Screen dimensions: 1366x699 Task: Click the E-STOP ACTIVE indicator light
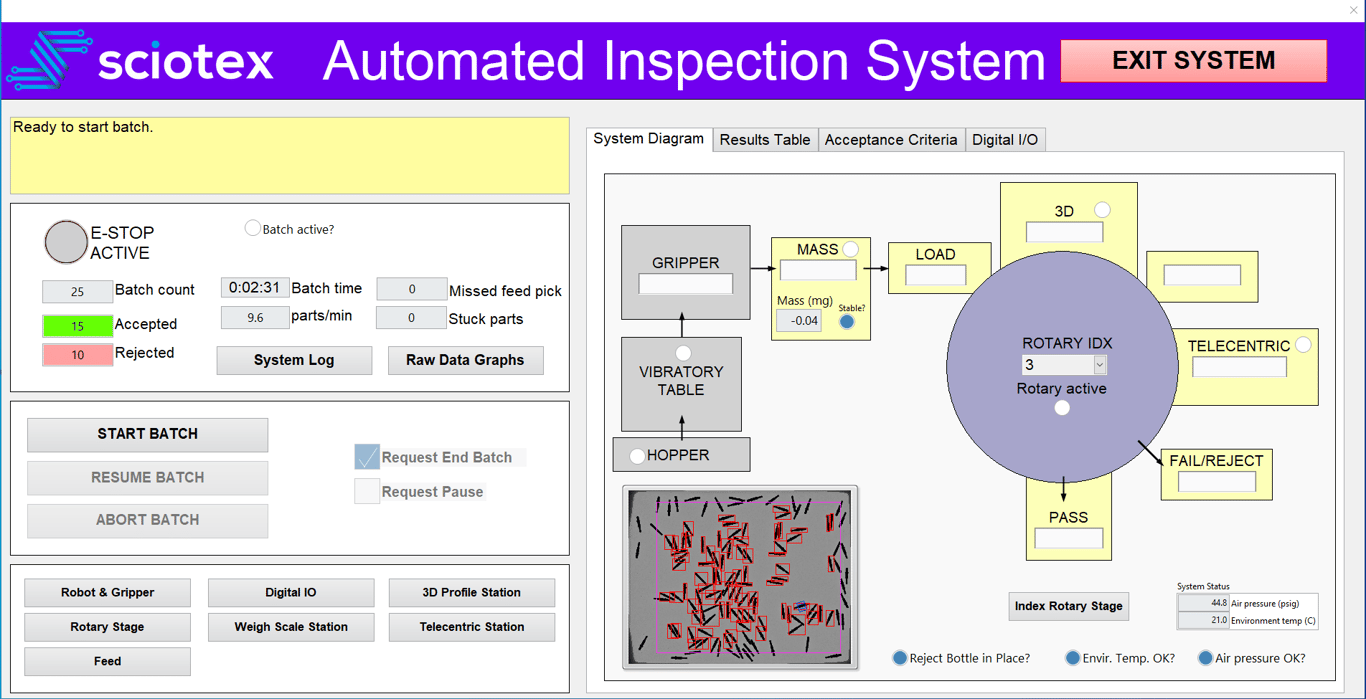coord(66,242)
